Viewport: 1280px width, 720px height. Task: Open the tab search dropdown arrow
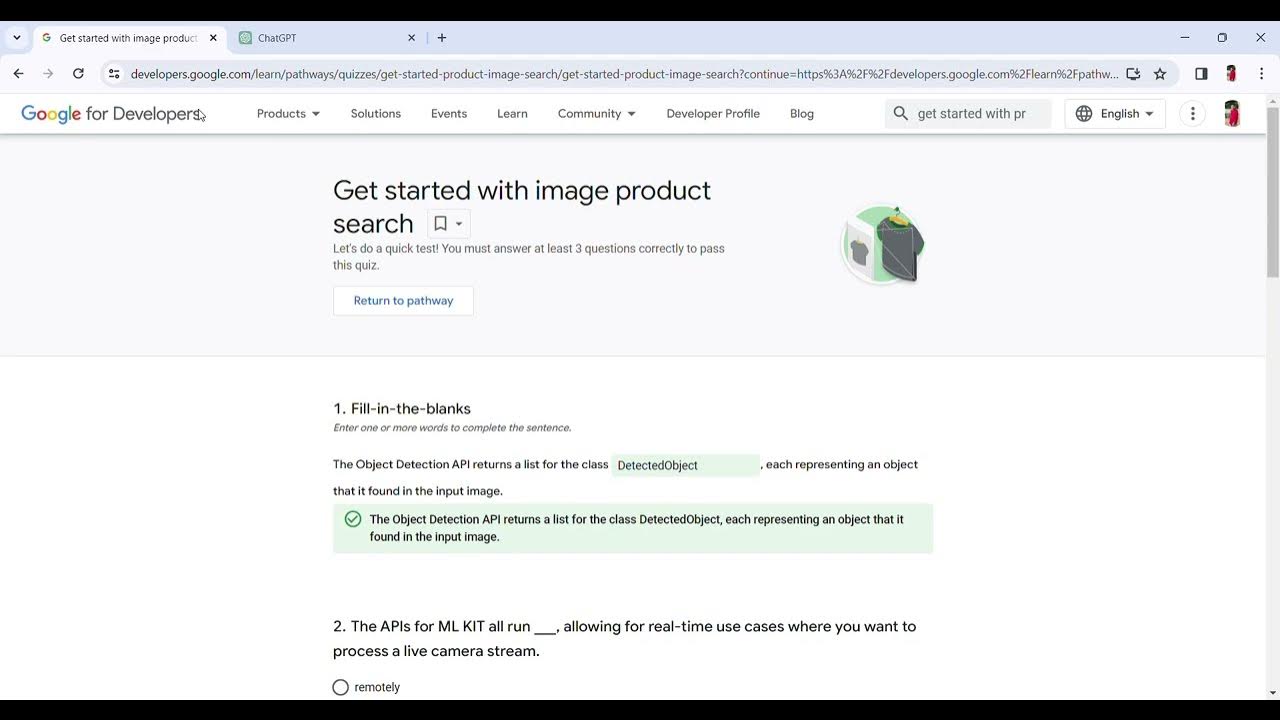point(16,38)
